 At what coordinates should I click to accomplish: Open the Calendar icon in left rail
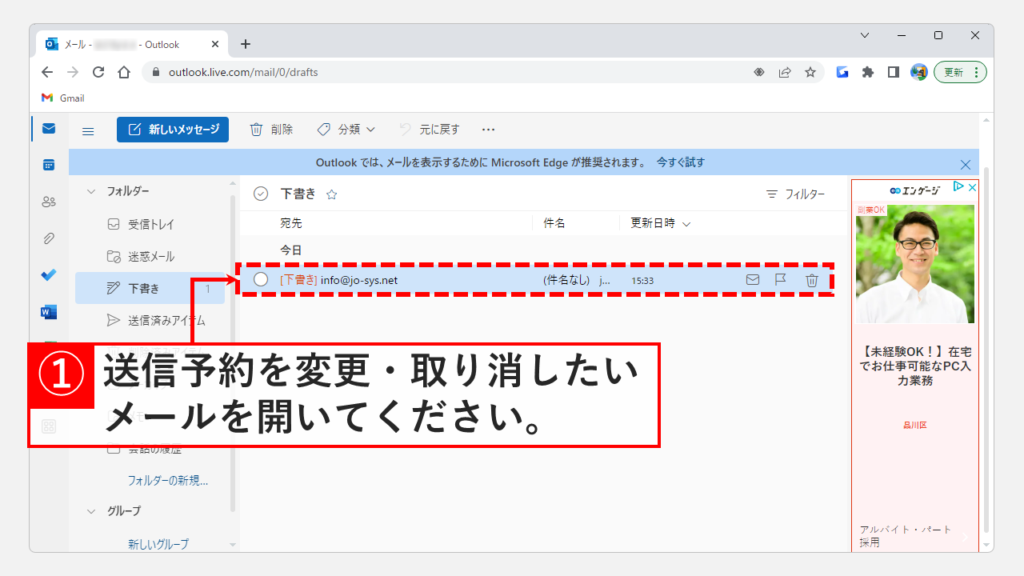click(48, 164)
